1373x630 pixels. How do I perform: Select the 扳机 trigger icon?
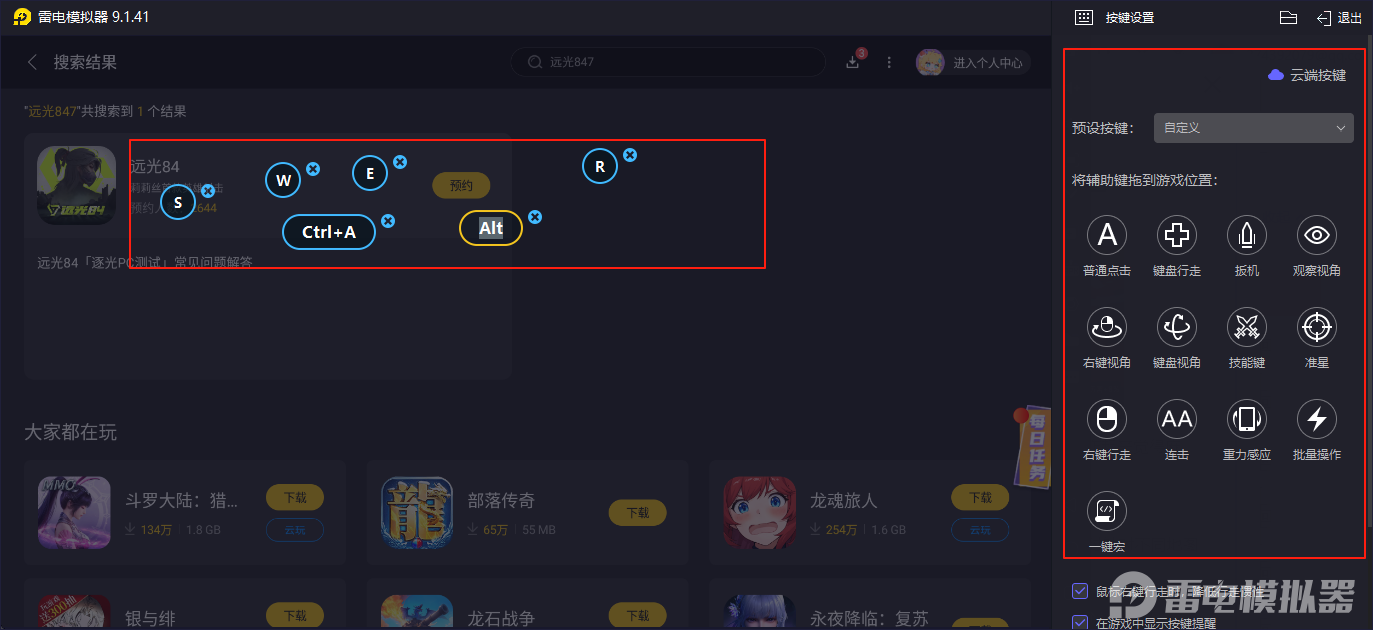point(1247,235)
